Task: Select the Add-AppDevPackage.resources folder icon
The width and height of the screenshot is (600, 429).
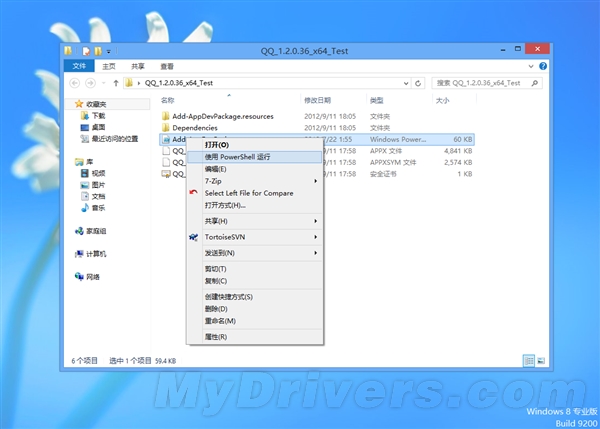Action: (166, 116)
